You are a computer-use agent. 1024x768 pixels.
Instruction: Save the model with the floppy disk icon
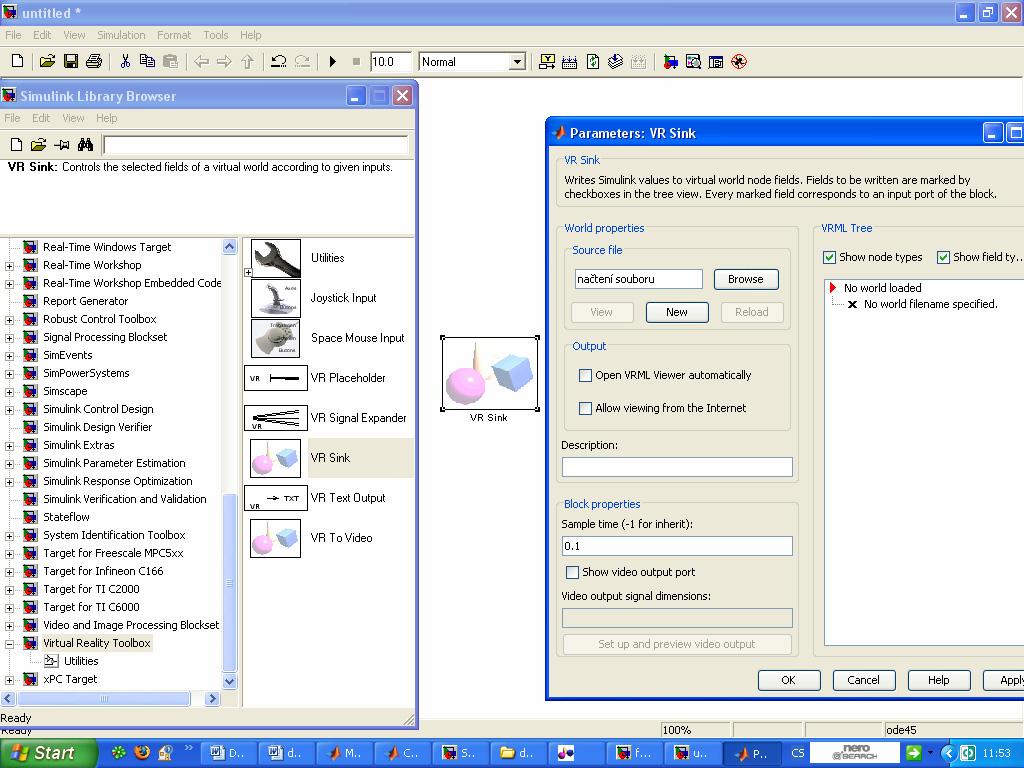[71, 61]
